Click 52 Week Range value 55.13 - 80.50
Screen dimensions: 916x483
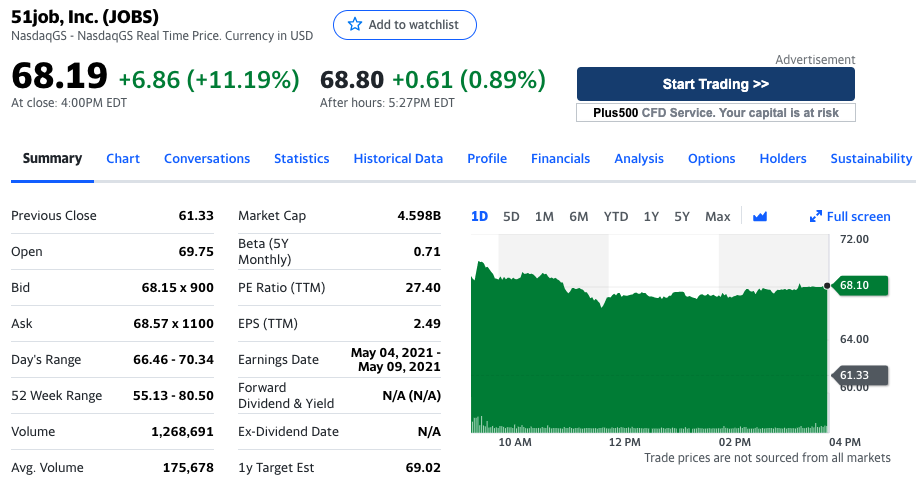coord(174,396)
